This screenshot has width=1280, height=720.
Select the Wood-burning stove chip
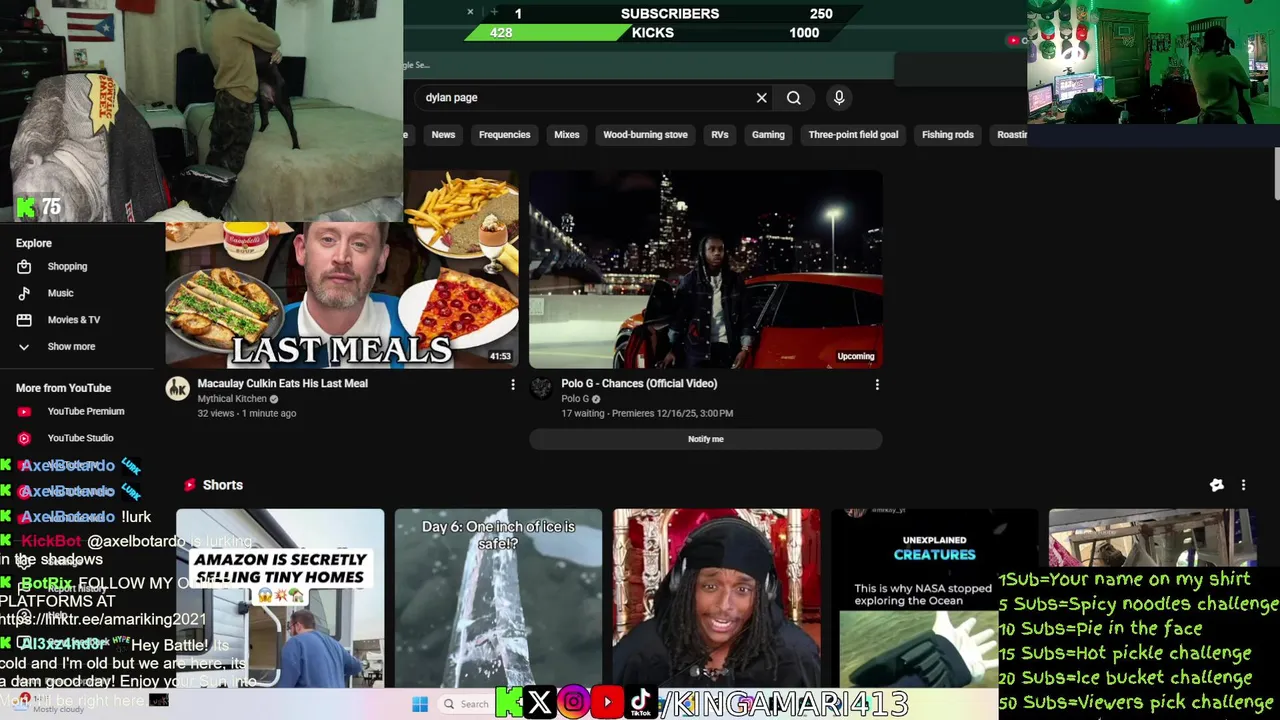click(x=645, y=135)
